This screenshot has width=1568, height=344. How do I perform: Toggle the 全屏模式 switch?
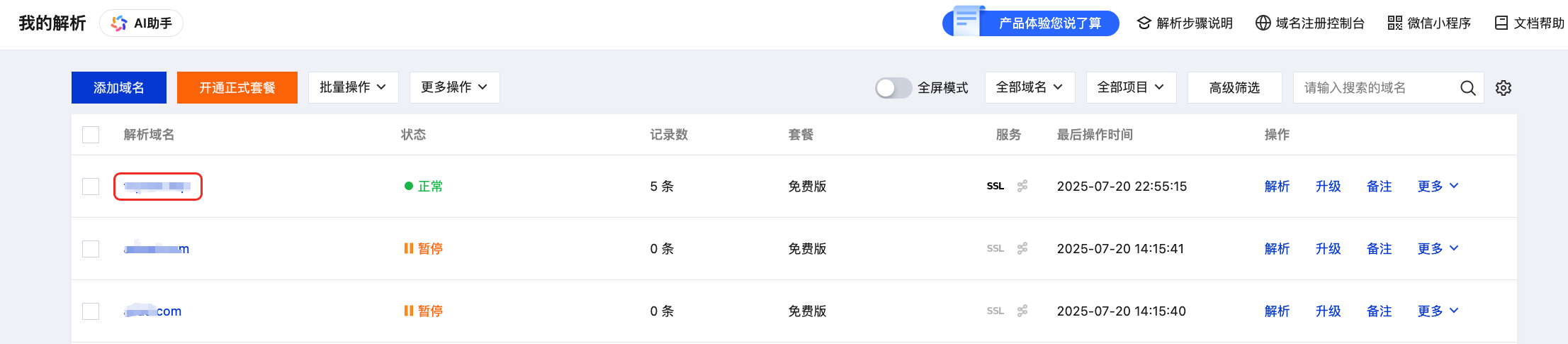[x=893, y=88]
